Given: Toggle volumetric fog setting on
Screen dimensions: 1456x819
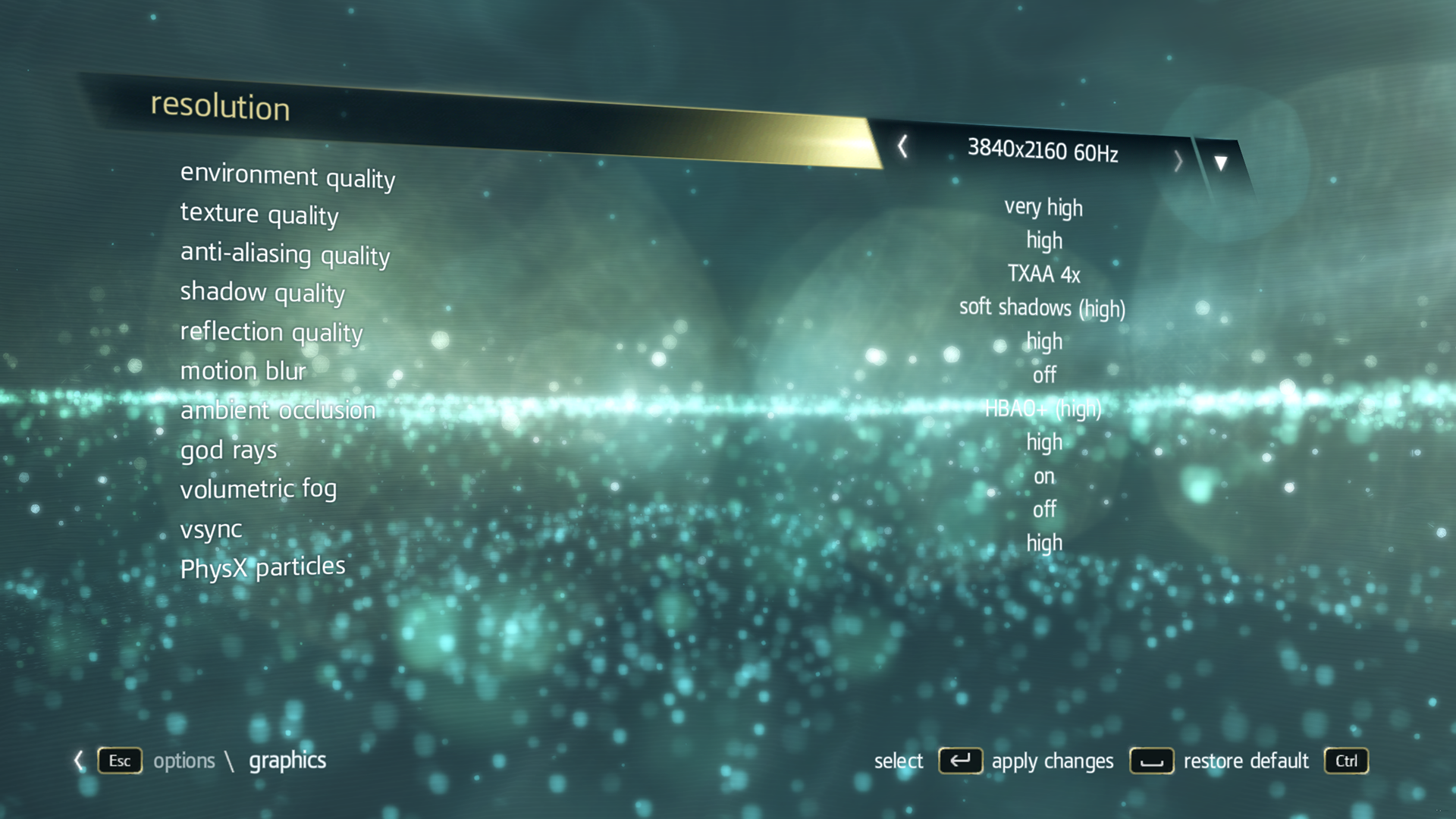Looking at the screenshot, I should [x=1044, y=476].
